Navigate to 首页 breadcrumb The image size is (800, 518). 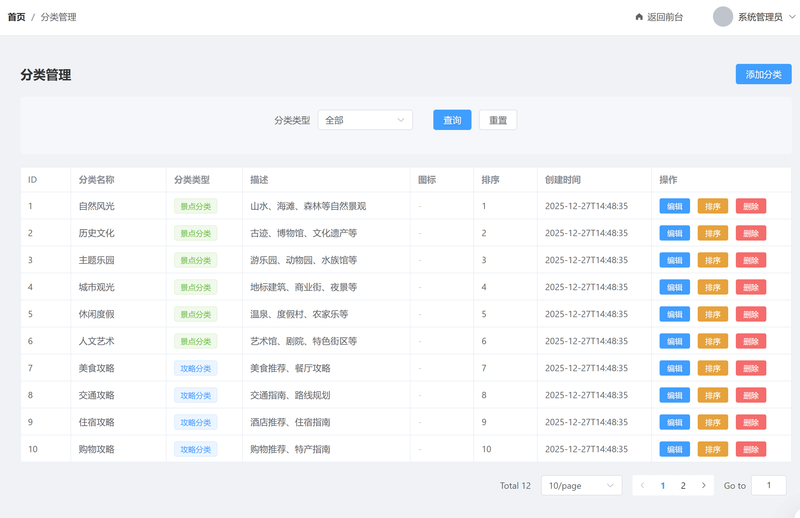(17, 17)
